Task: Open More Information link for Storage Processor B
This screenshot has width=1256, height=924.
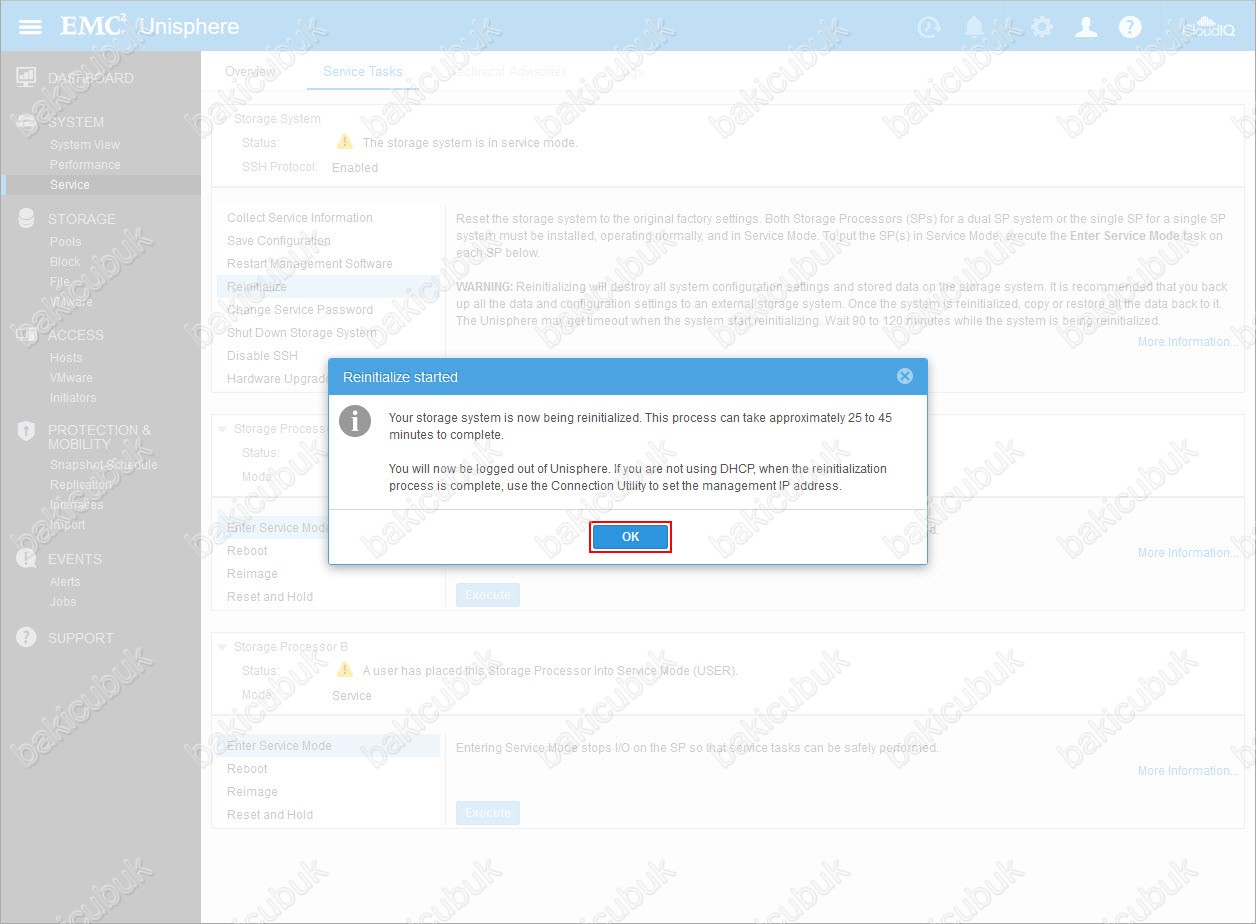Action: point(1187,771)
